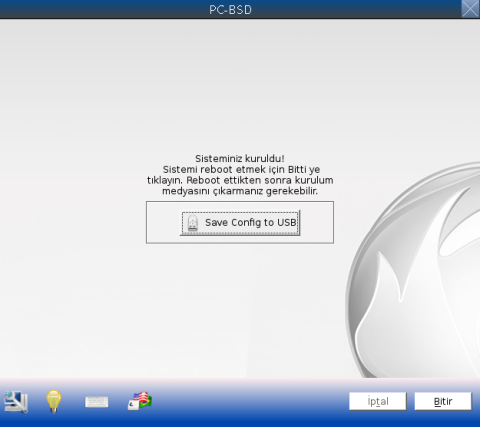Open the keyboard layout flags icon

point(140,401)
